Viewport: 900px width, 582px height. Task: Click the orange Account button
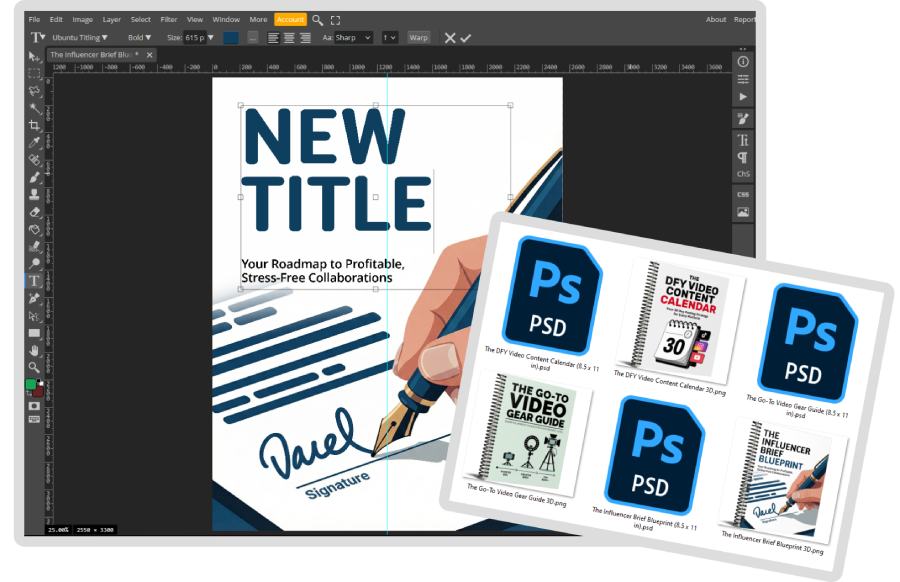tap(290, 20)
